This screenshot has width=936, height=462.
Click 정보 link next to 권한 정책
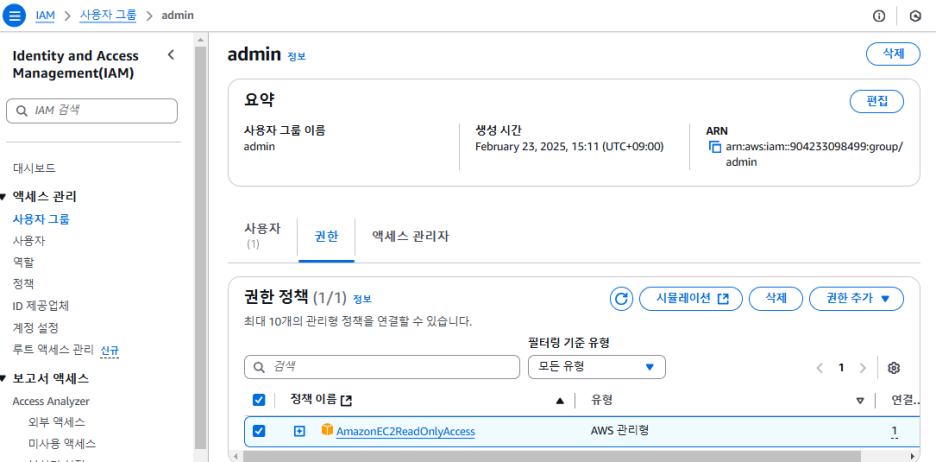point(362,299)
